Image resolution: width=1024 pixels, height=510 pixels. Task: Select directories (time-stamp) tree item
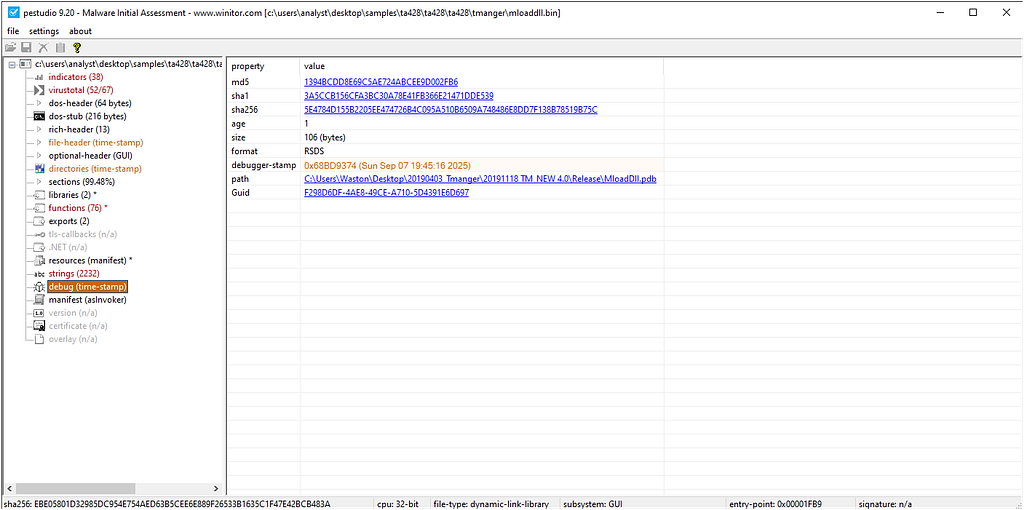[95, 168]
